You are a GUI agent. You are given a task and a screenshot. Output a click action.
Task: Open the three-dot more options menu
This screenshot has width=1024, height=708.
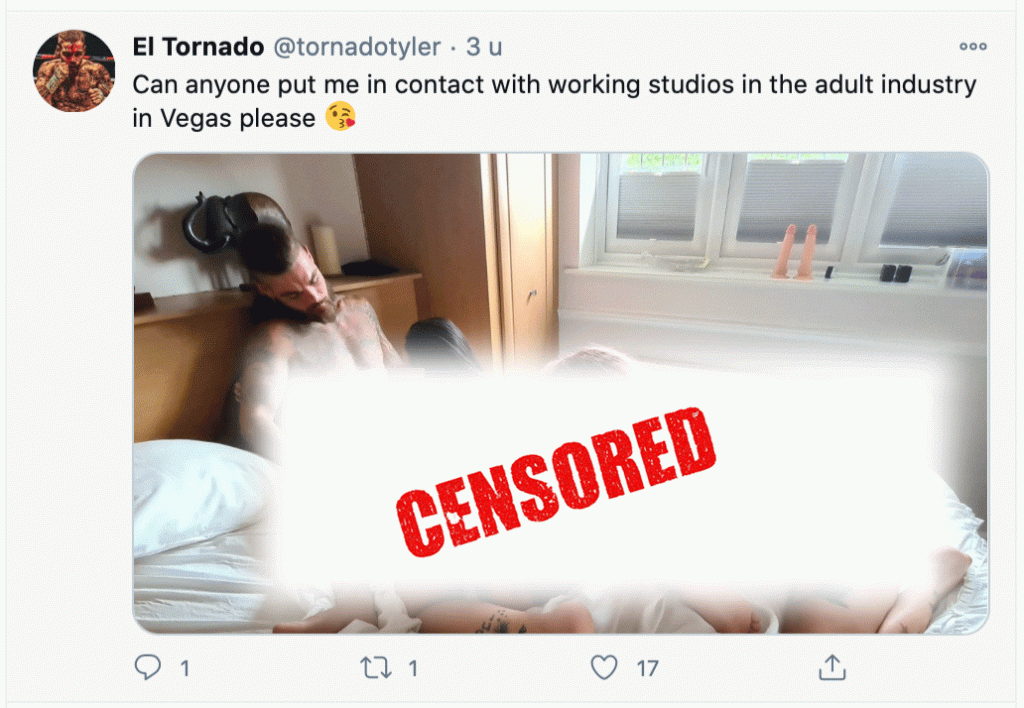coord(972,46)
